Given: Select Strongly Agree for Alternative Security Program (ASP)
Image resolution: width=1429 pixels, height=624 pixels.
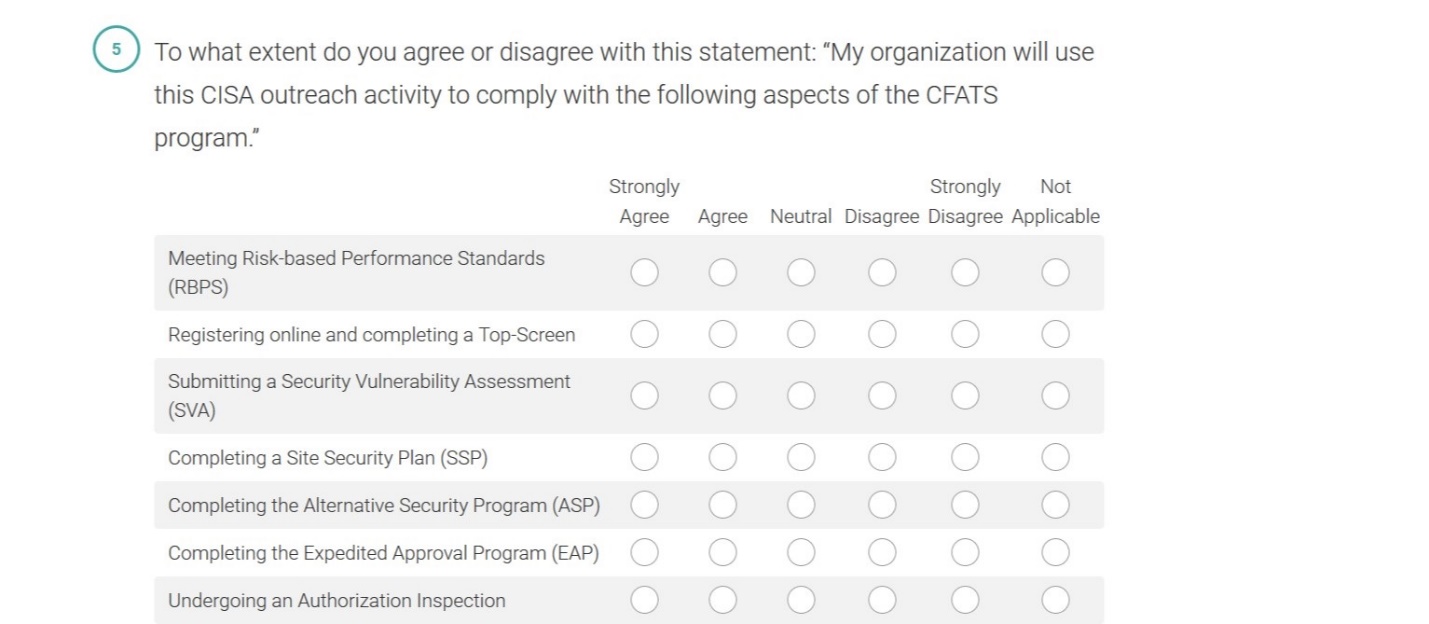Looking at the screenshot, I should (x=644, y=505).
